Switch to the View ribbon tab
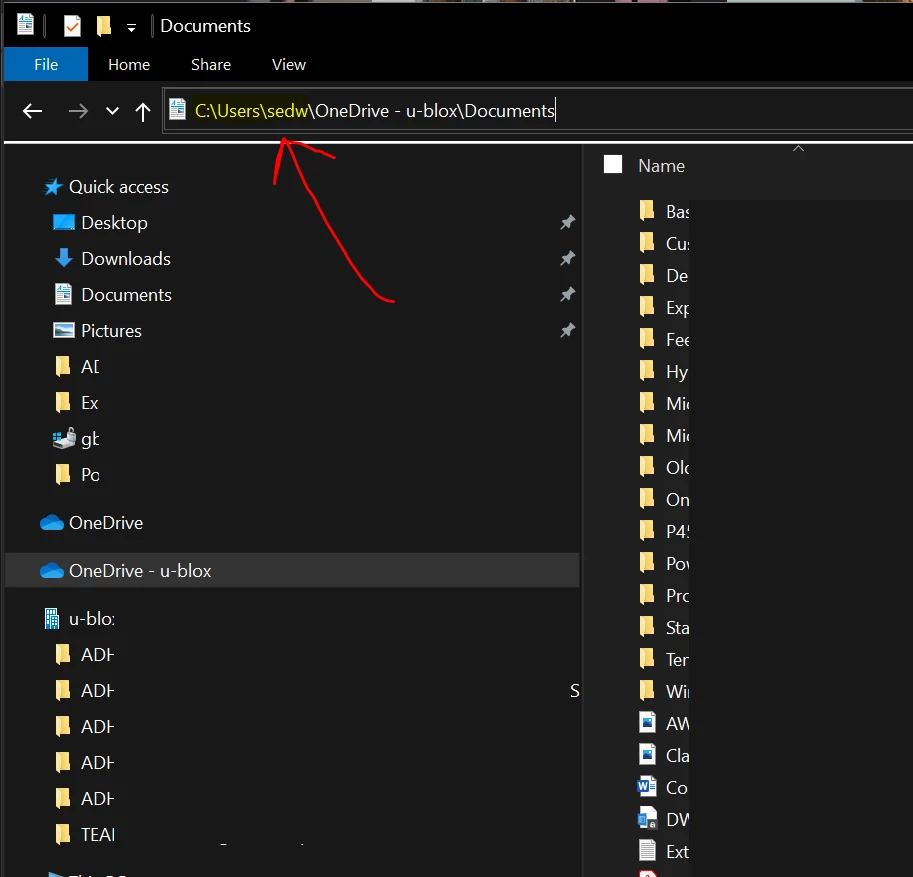The image size is (913, 877). click(x=289, y=64)
